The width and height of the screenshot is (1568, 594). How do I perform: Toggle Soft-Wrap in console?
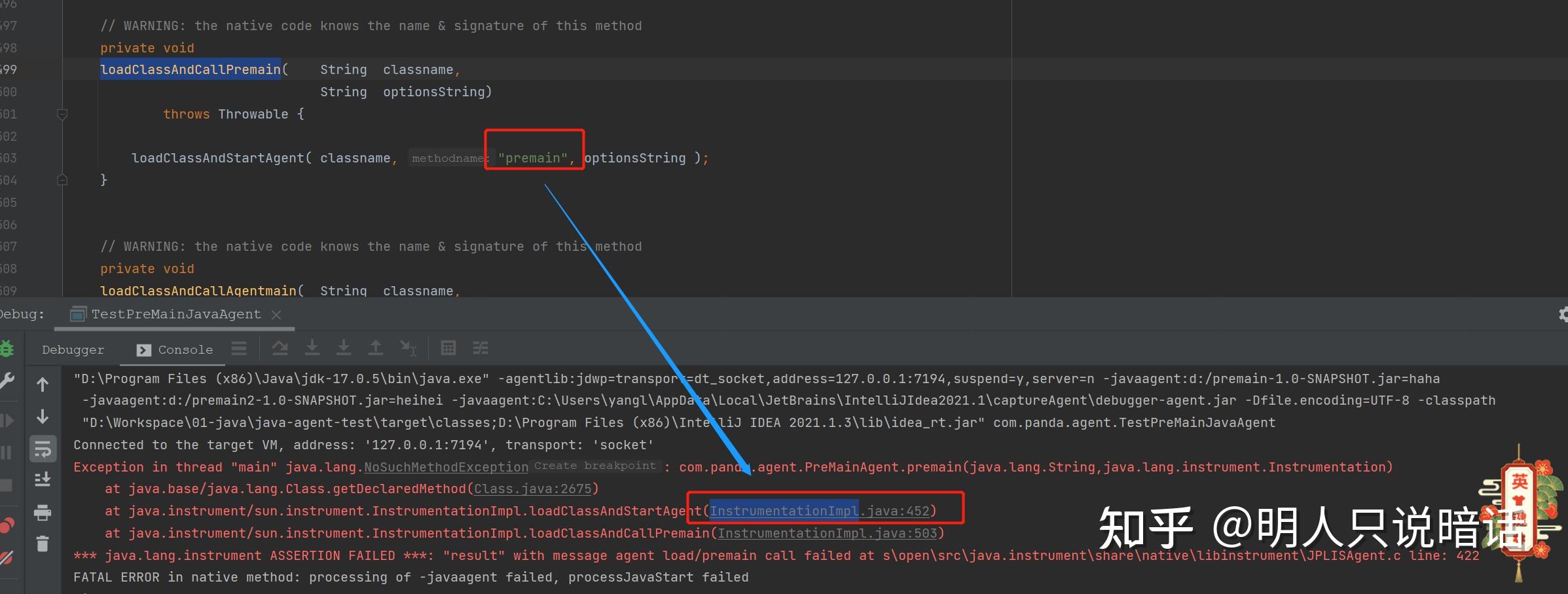point(43,449)
